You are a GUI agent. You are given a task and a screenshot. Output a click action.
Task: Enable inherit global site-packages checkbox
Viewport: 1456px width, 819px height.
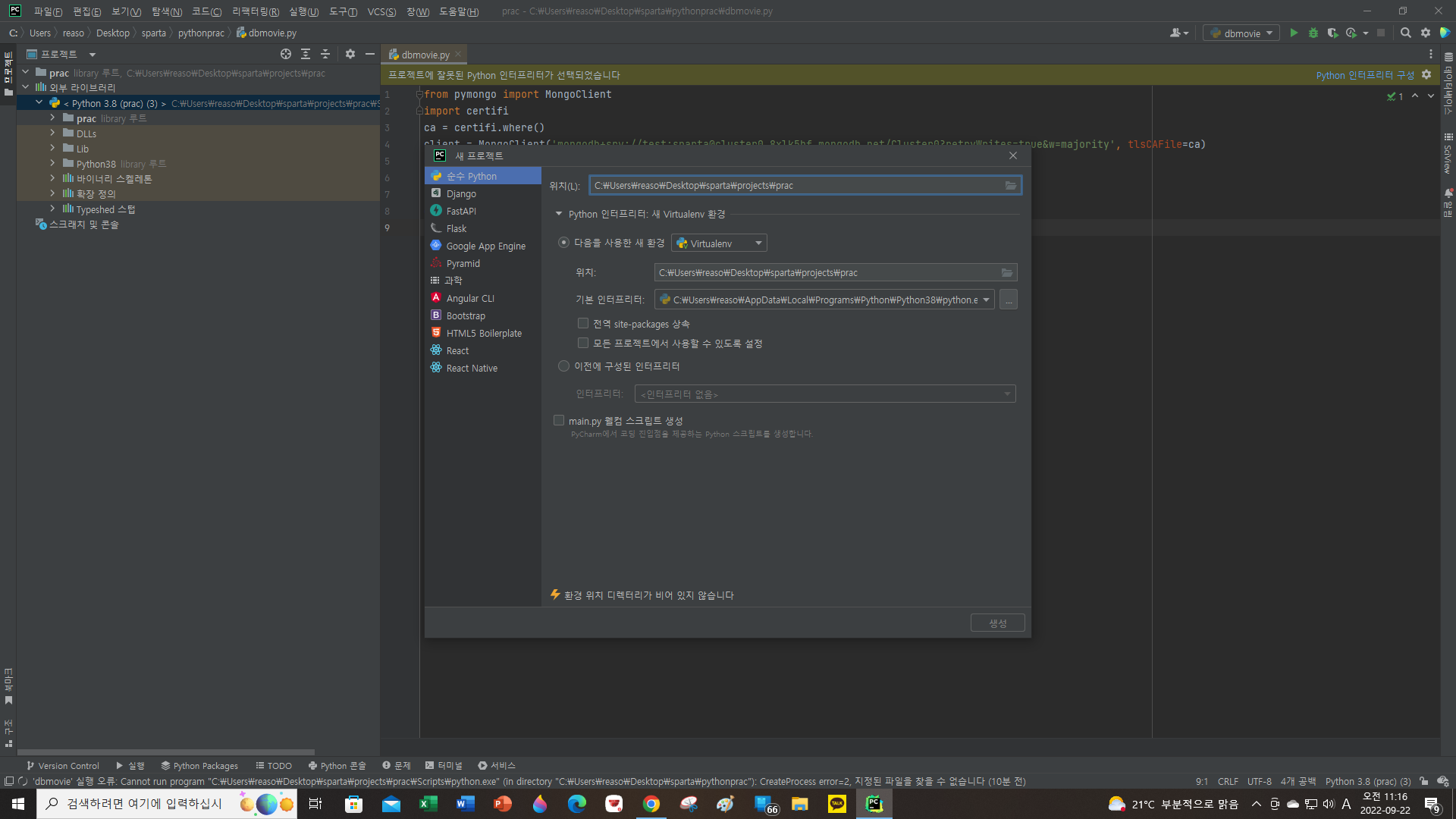(x=583, y=324)
